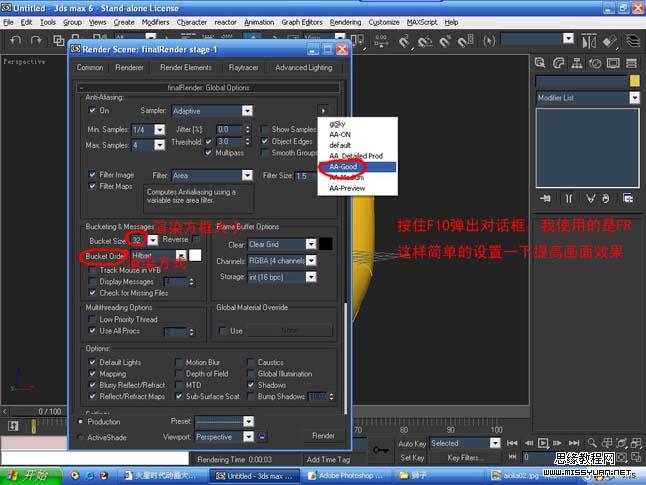
Task: Toggle the Show Samples checkbox
Action: 264,129
